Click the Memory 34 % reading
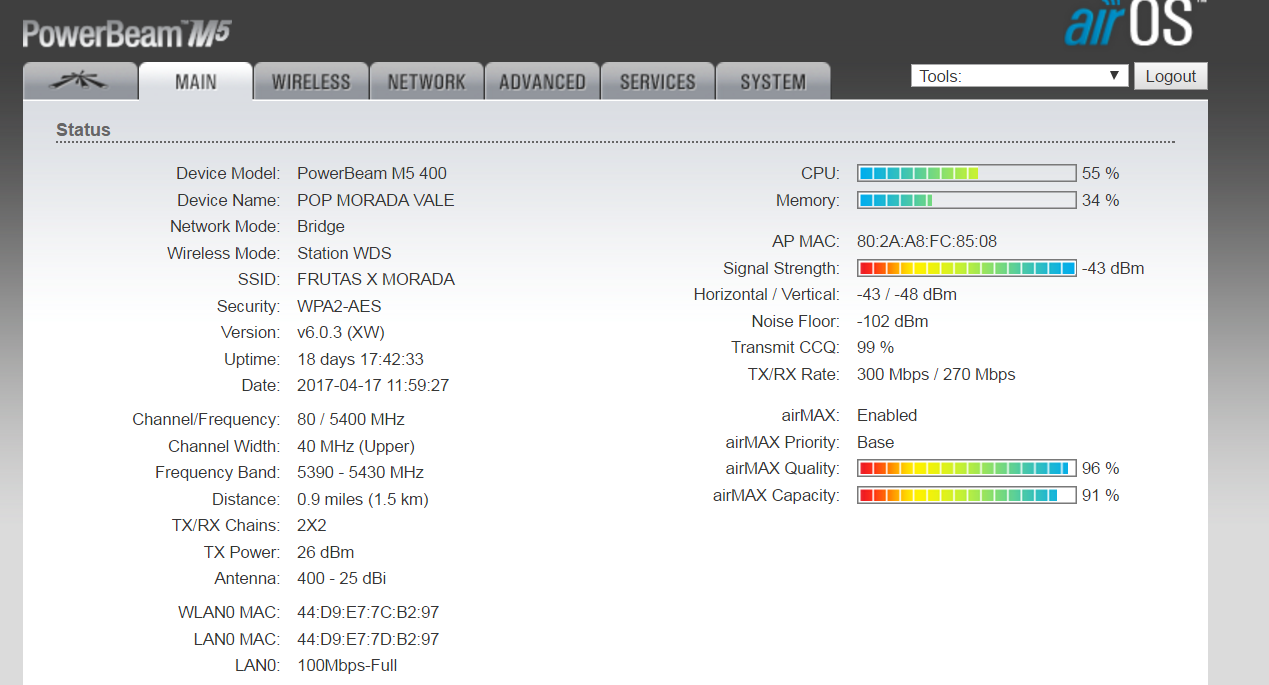 click(x=1101, y=200)
